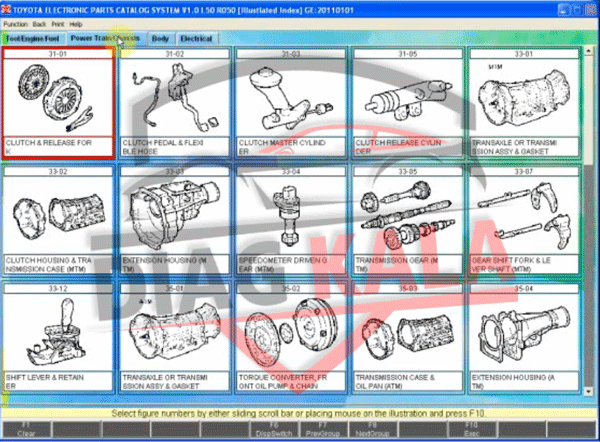
Task: Switch to the Body tab
Action: pos(160,39)
